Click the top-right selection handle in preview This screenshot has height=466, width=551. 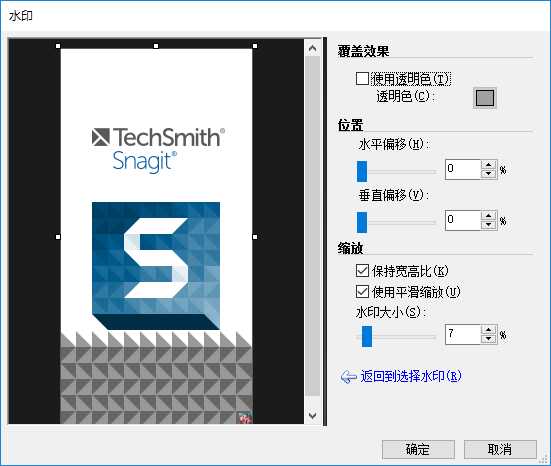tap(255, 46)
